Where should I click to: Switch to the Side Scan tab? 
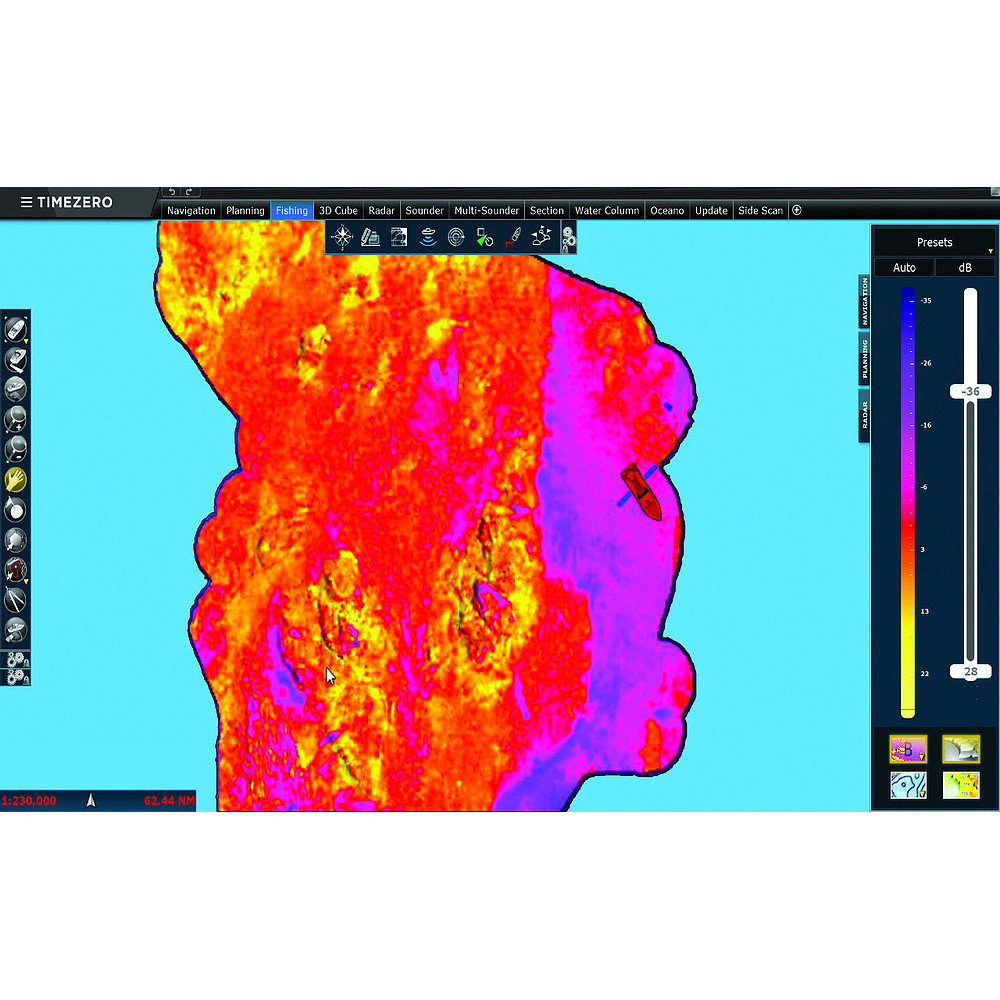pos(760,210)
